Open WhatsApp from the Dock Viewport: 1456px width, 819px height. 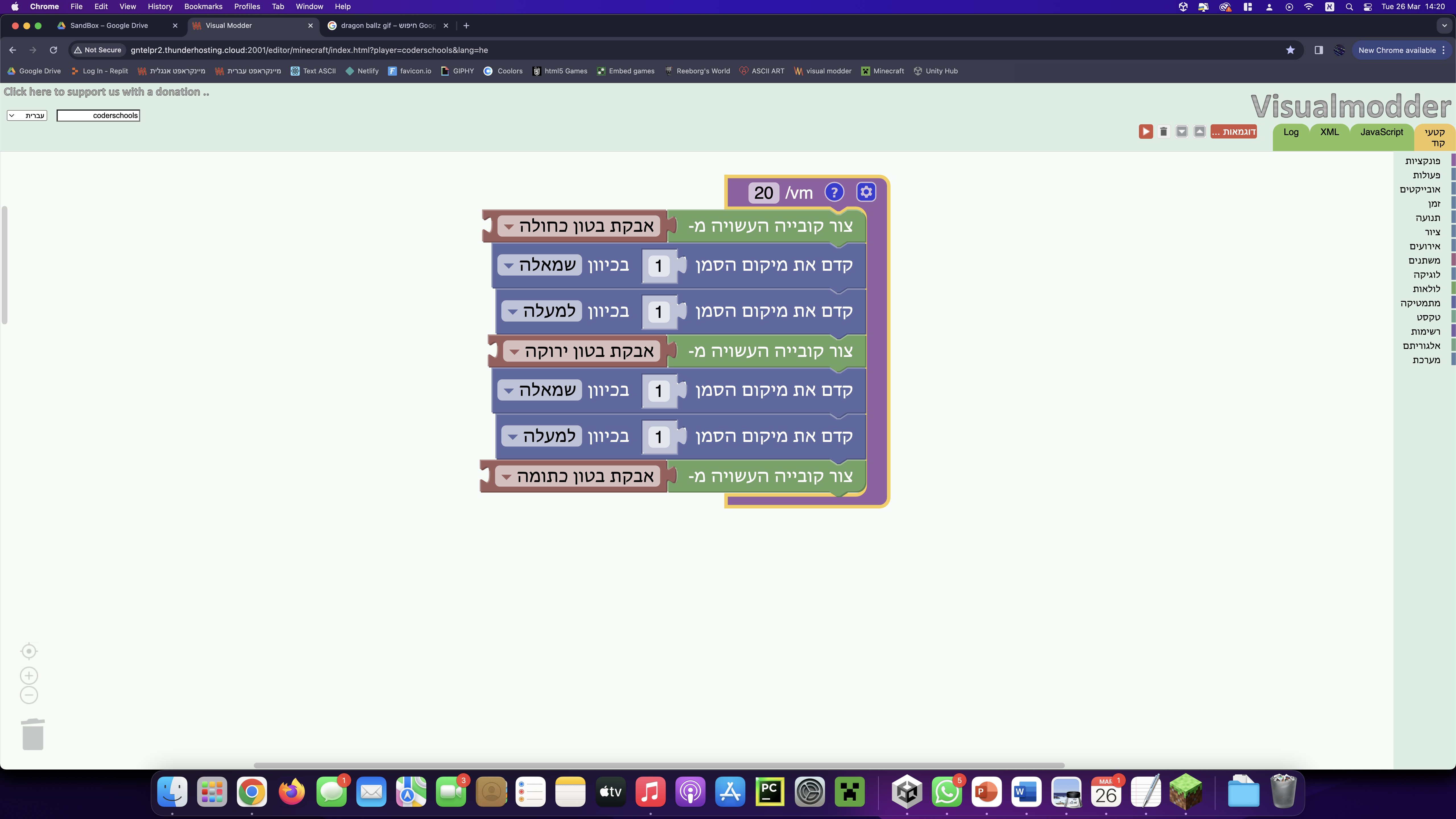947,792
